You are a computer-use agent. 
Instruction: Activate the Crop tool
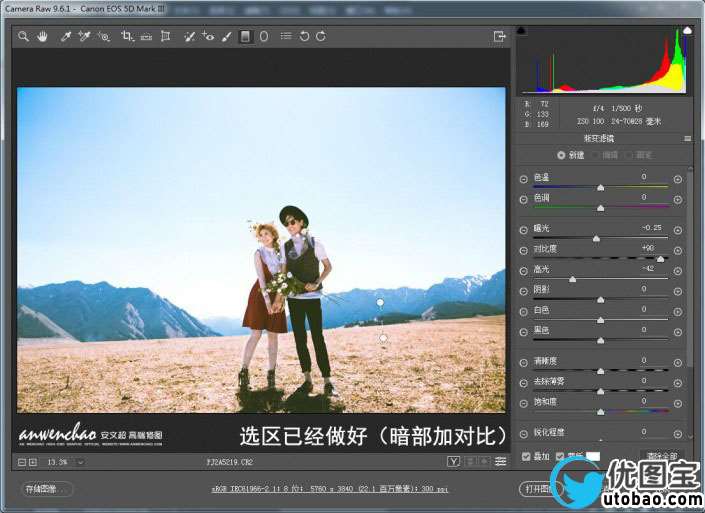point(127,37)
